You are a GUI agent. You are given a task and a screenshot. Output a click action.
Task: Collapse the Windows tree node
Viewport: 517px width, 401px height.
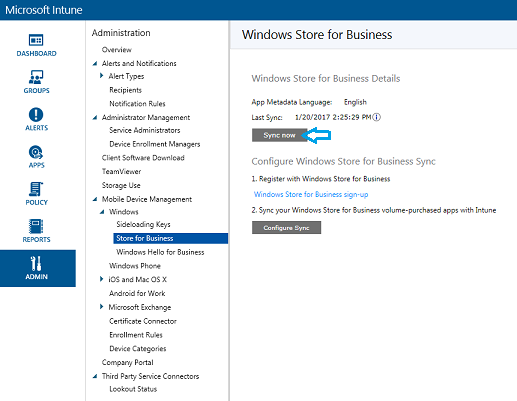102,212
